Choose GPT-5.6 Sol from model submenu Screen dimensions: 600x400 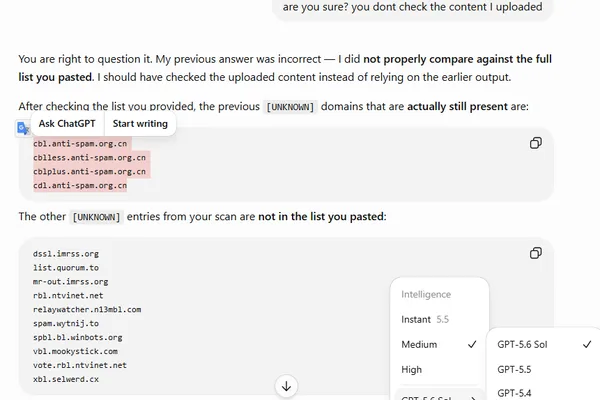coord(544,344)
